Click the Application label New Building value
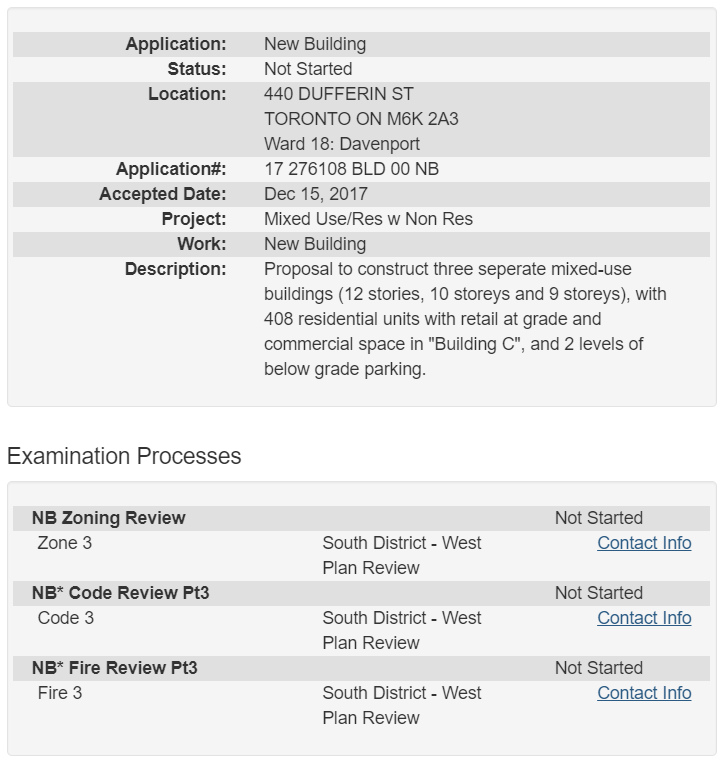 pos(315,44)
